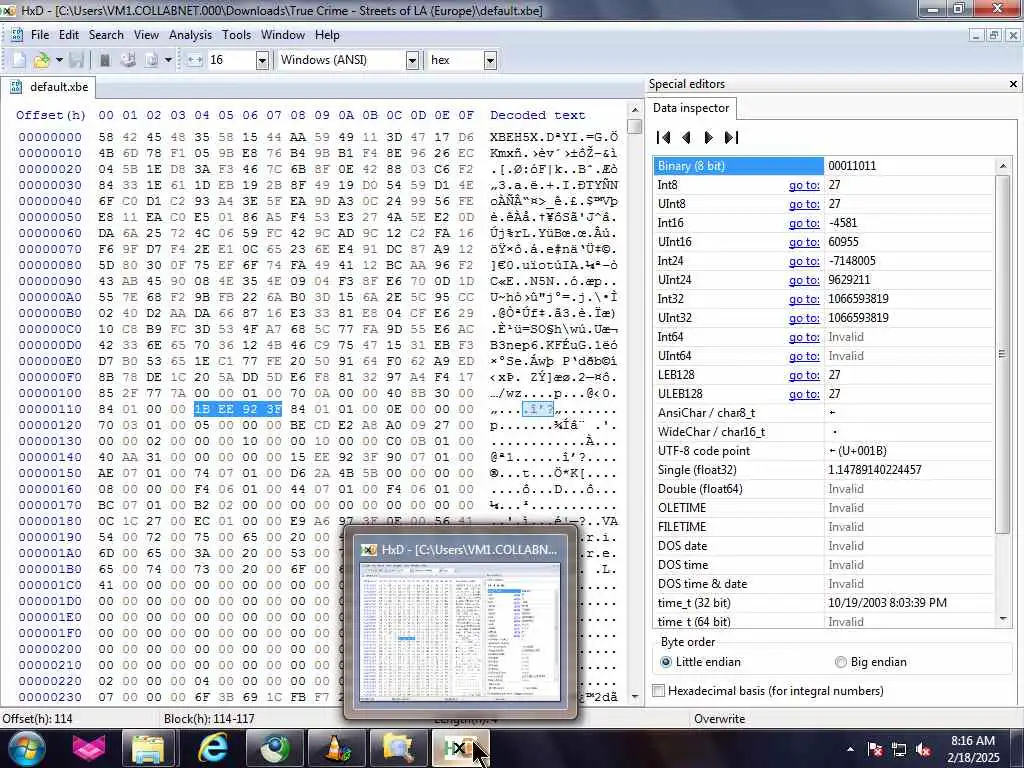Jump to first byte in Data inspector

[664, 137]
